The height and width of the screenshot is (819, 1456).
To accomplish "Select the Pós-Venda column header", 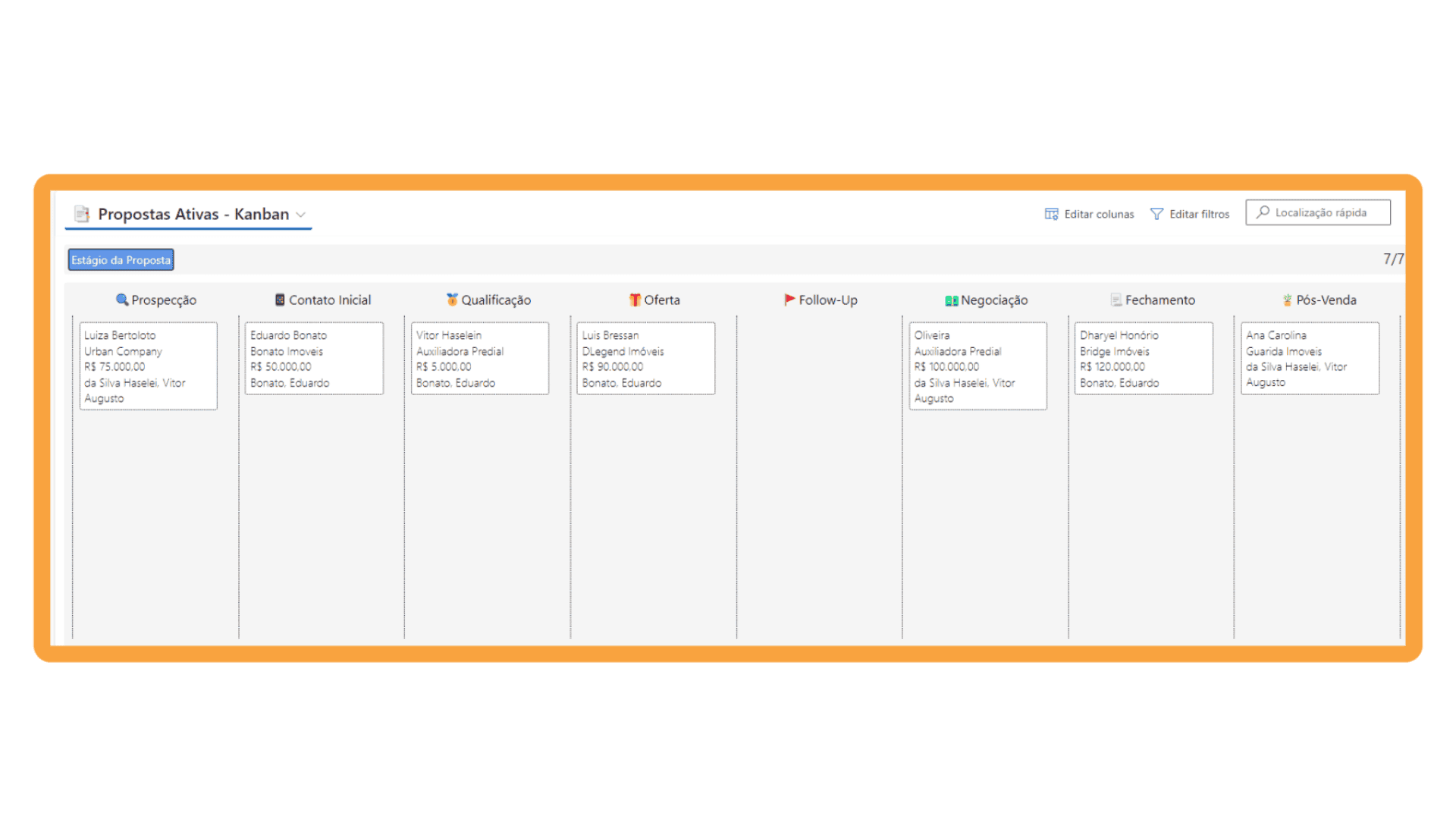I will (x=1319, y=300).
